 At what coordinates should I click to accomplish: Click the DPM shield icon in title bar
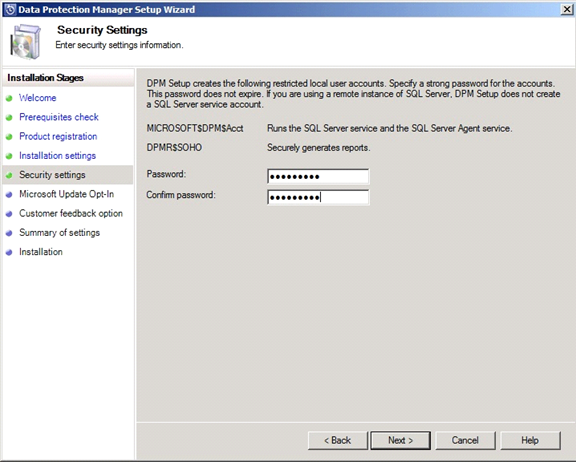10,10
